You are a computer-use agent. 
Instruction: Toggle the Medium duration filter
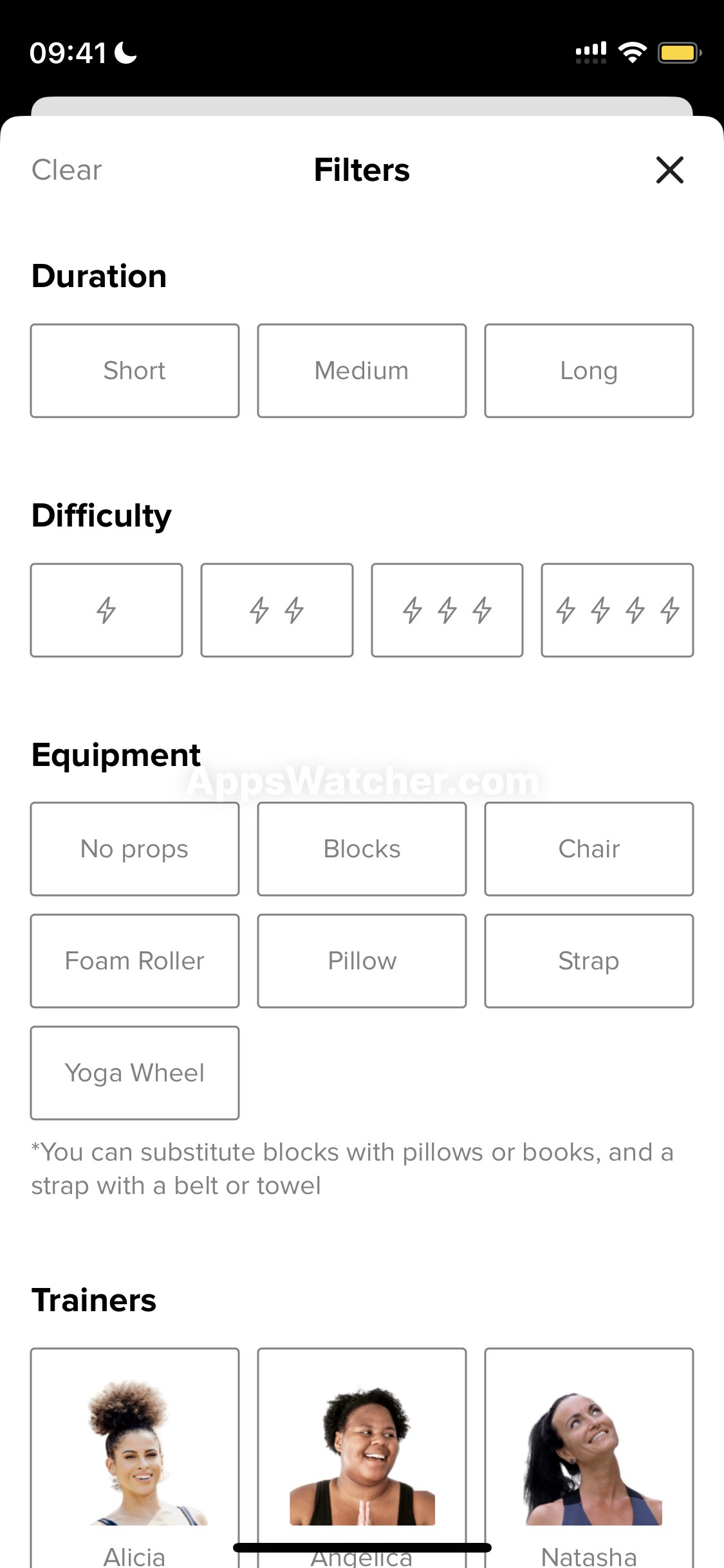point(362,371)
